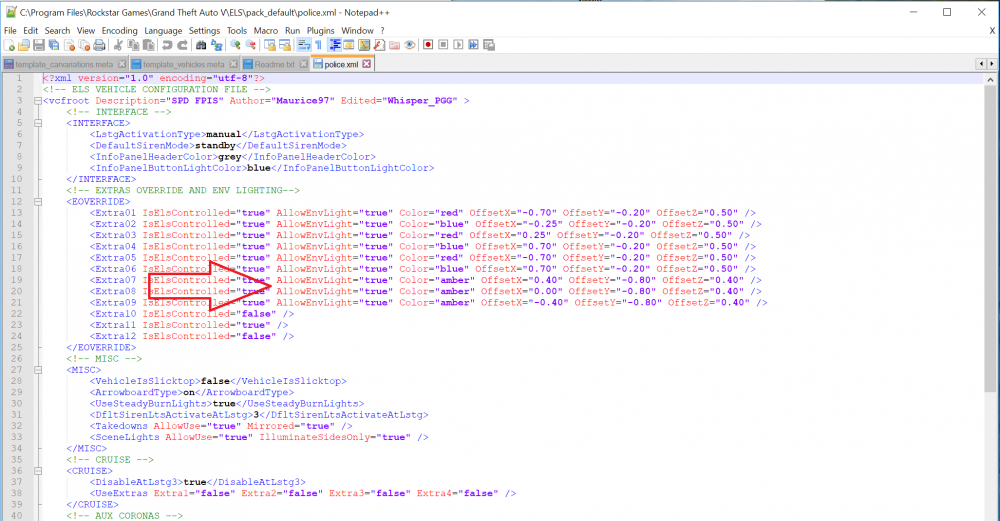Select the police.xml tab
The width and height of the screenshot is (1000, 521).
coord(341,64)
